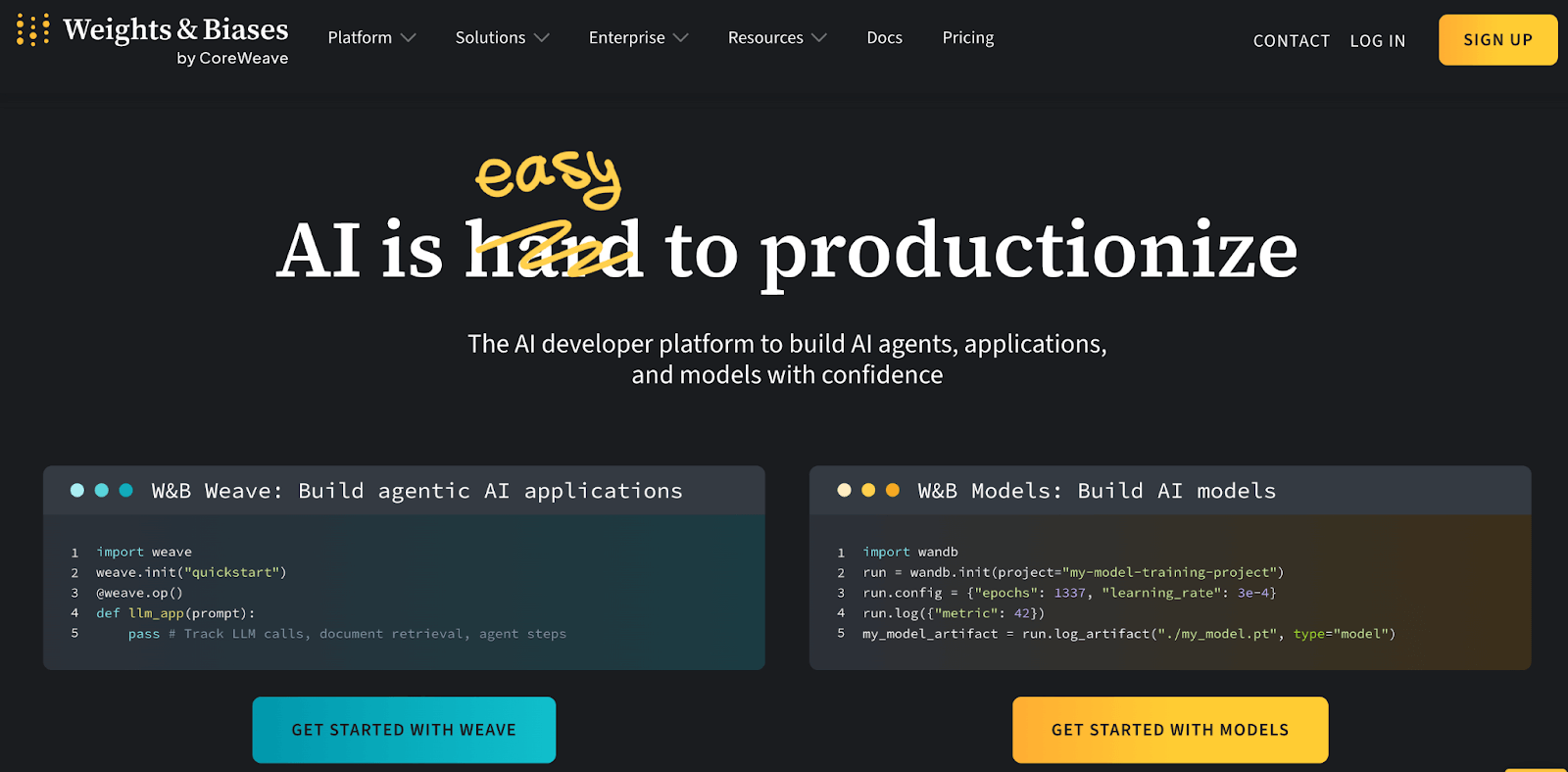Viewport: 1568px width, 772px height.
Task: Go to the Docs page
Action: click(884, 38)
